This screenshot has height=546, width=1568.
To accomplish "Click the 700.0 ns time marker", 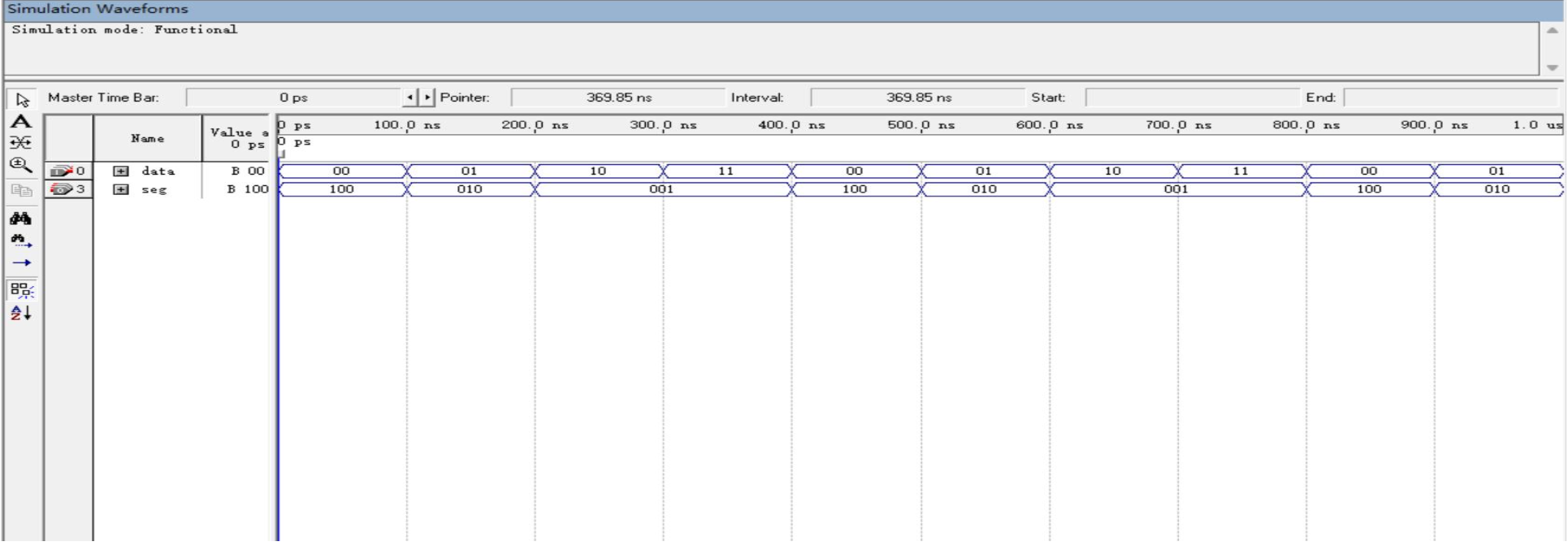I will tap(1178, 125).
